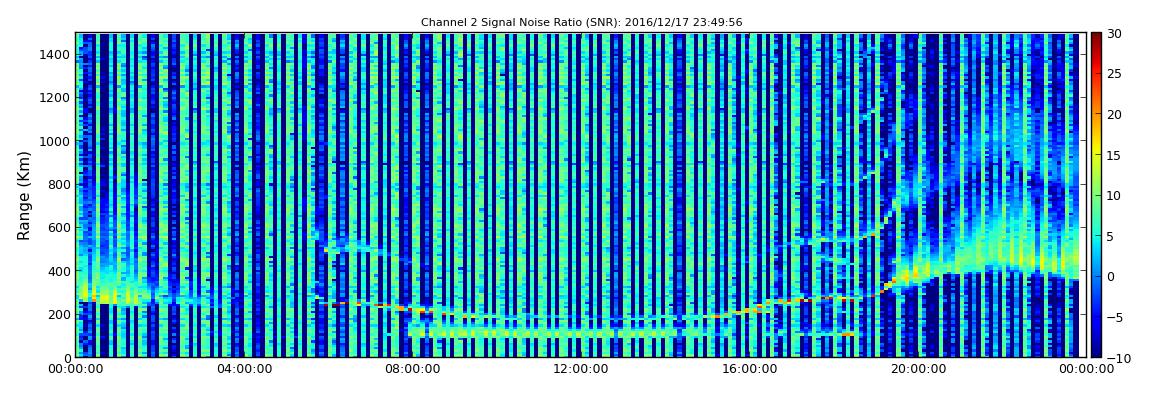The height and width of the screenshot is (407, 1150).
Task: Click the Range (Km) y-axis label
Action: pos(23,196)
